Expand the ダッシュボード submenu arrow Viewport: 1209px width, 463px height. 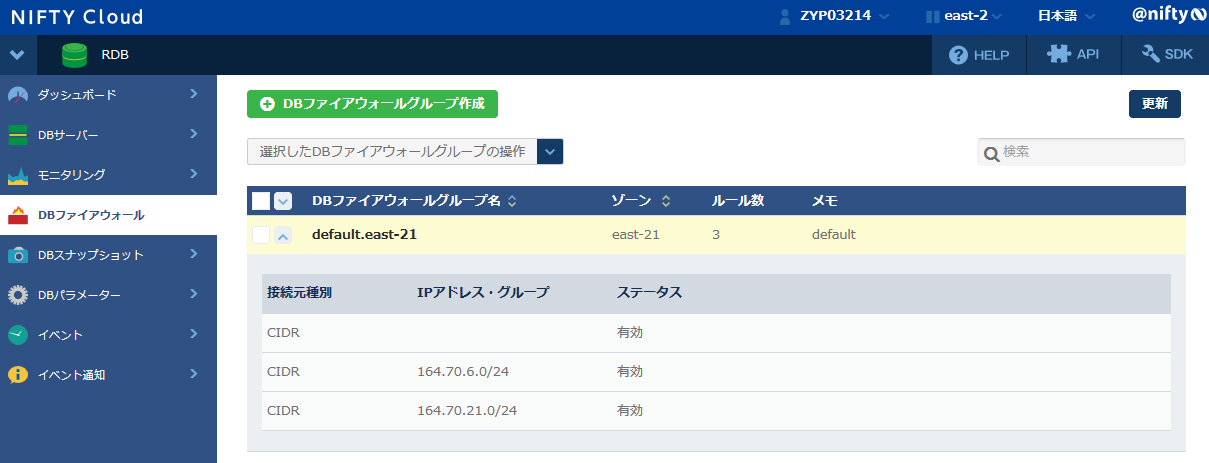pyautogui.click(x=193, y=94)
